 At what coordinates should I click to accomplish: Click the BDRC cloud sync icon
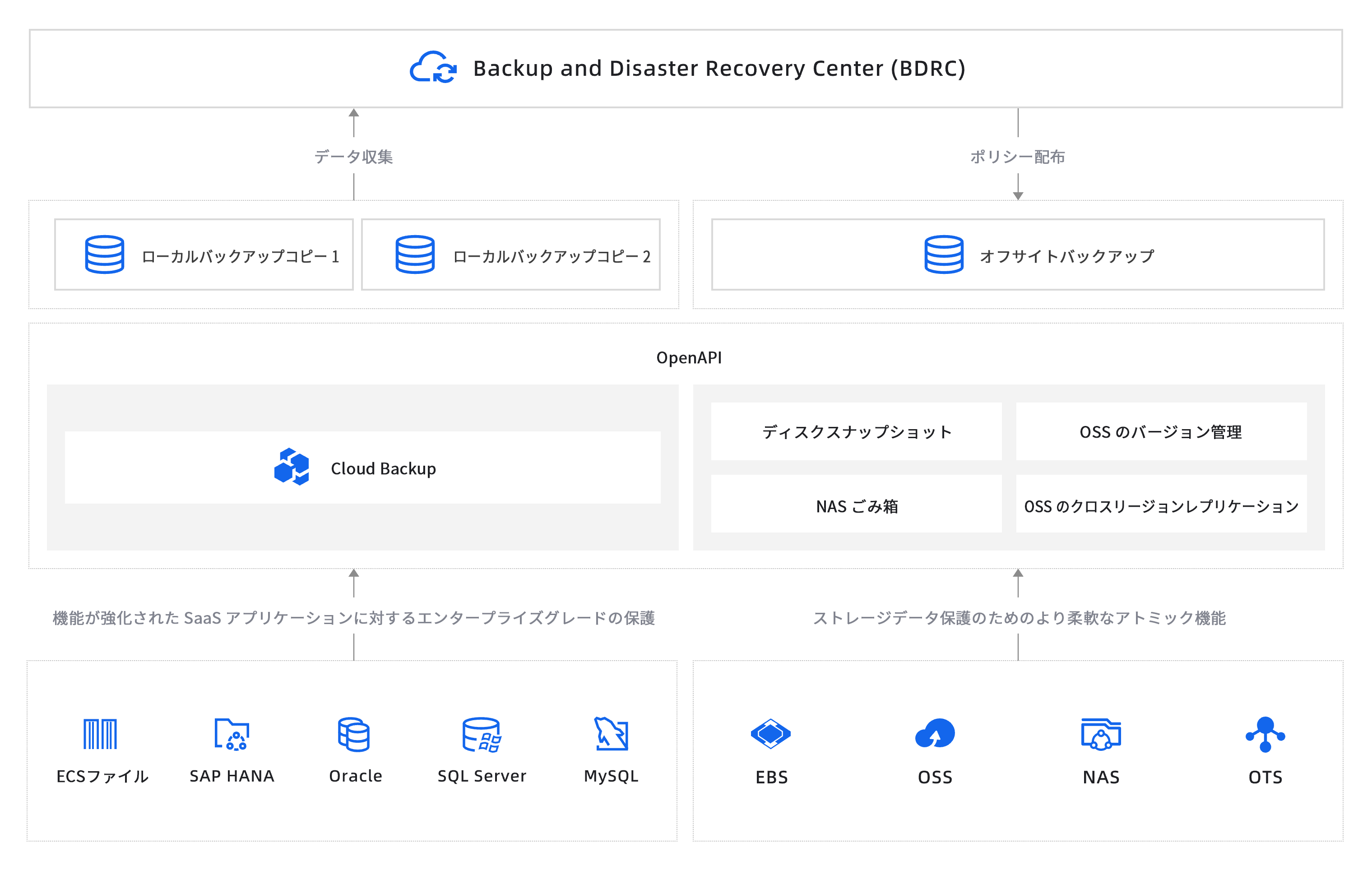click(x=433, y=67)
